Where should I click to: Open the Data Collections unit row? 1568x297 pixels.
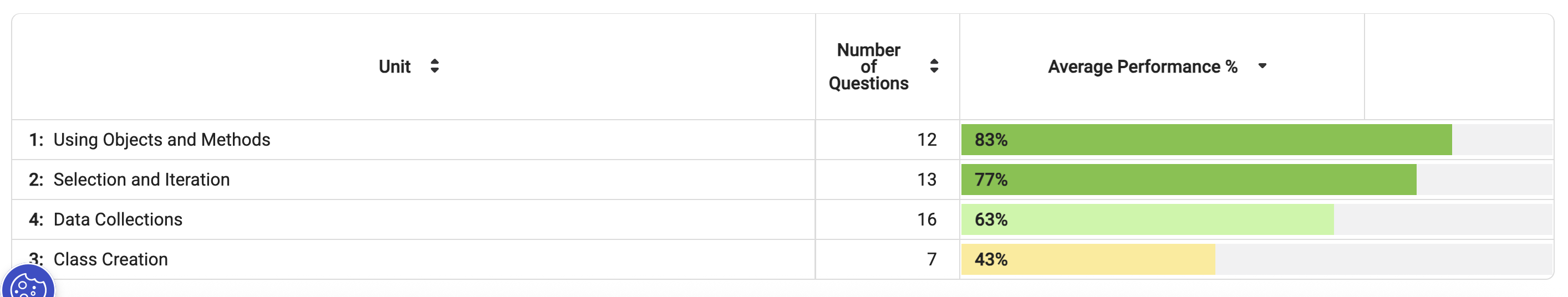pos(118,220)
